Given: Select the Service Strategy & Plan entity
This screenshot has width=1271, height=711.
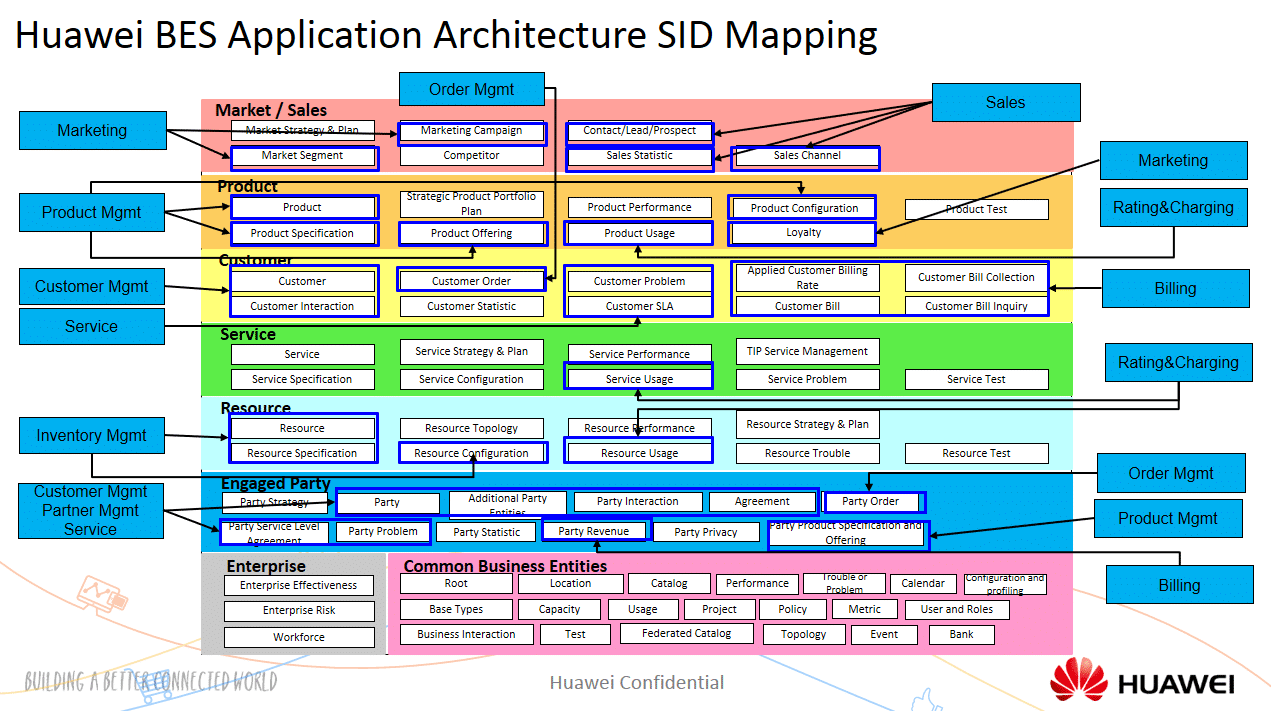Looking at the screenshot, I should coord(472,352).
